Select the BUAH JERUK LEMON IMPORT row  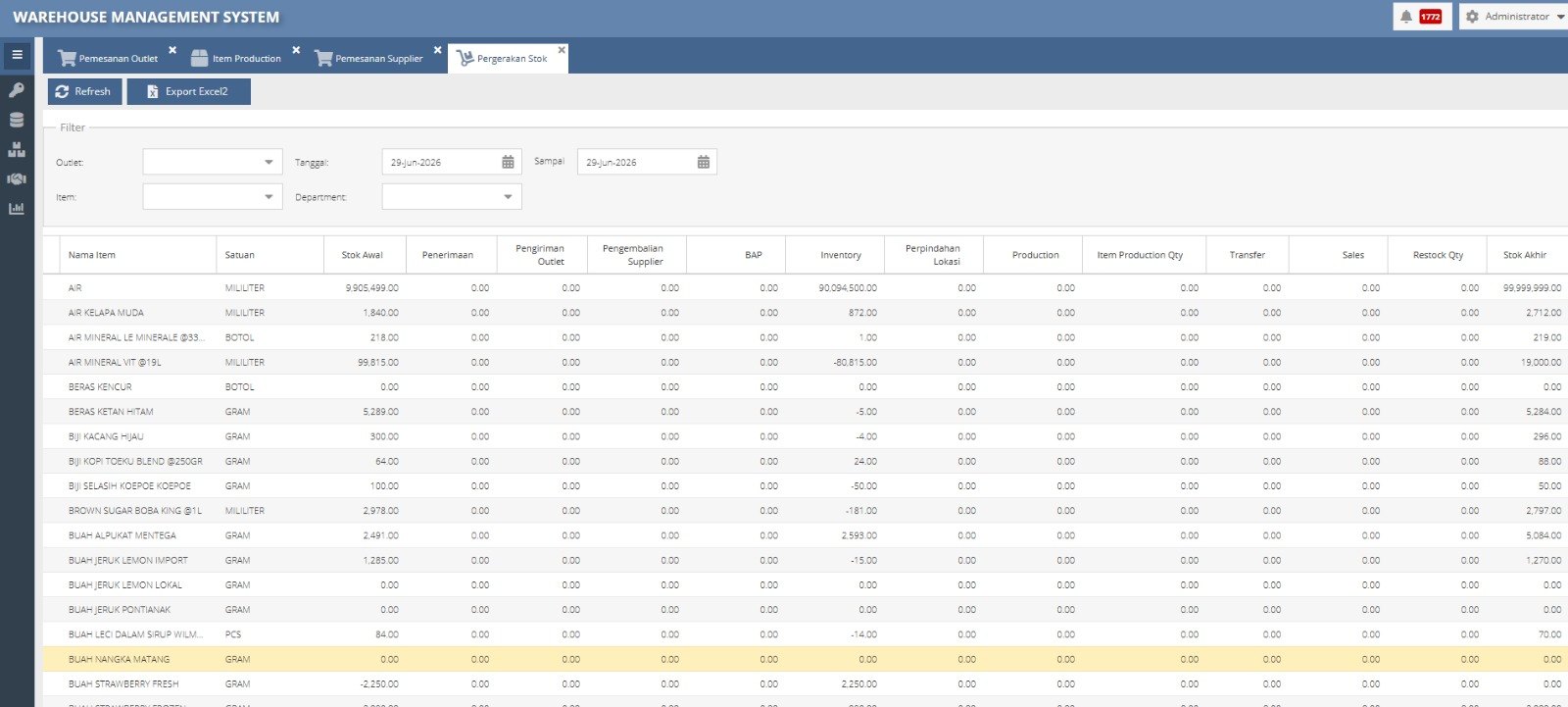tap(806, 560)
